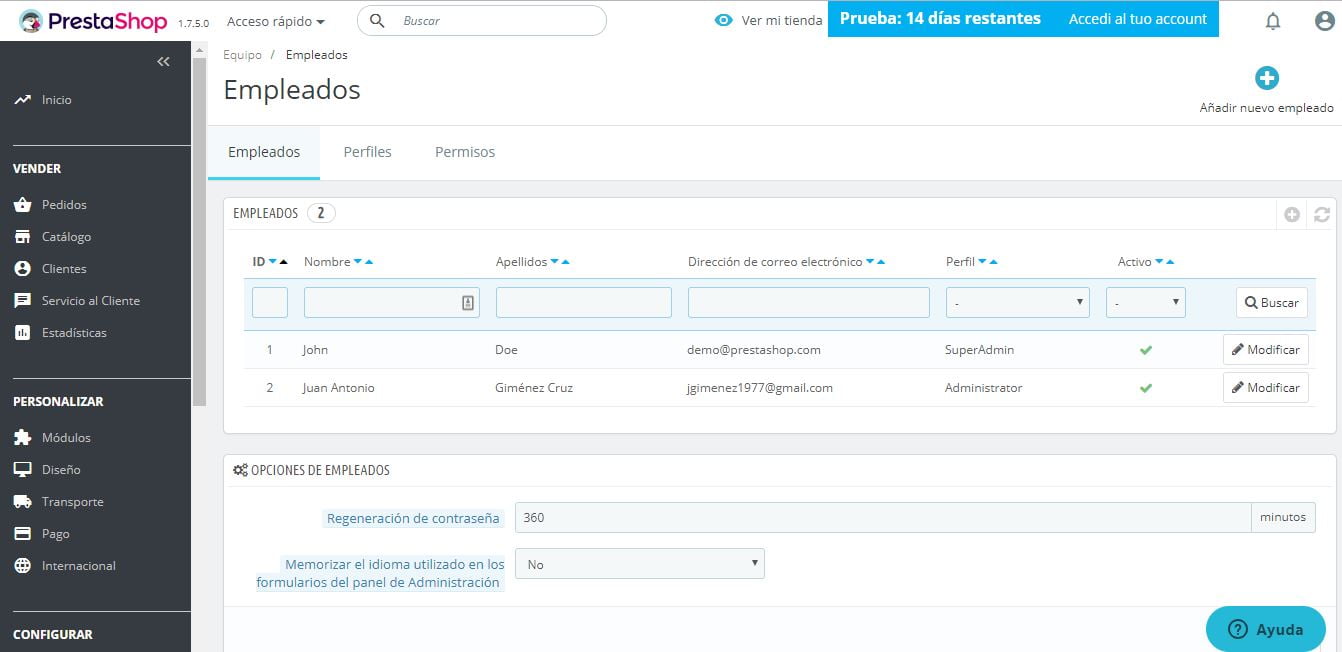Open Añadir nuevo empleado
1342x652 pixels.
point(1266,77)
